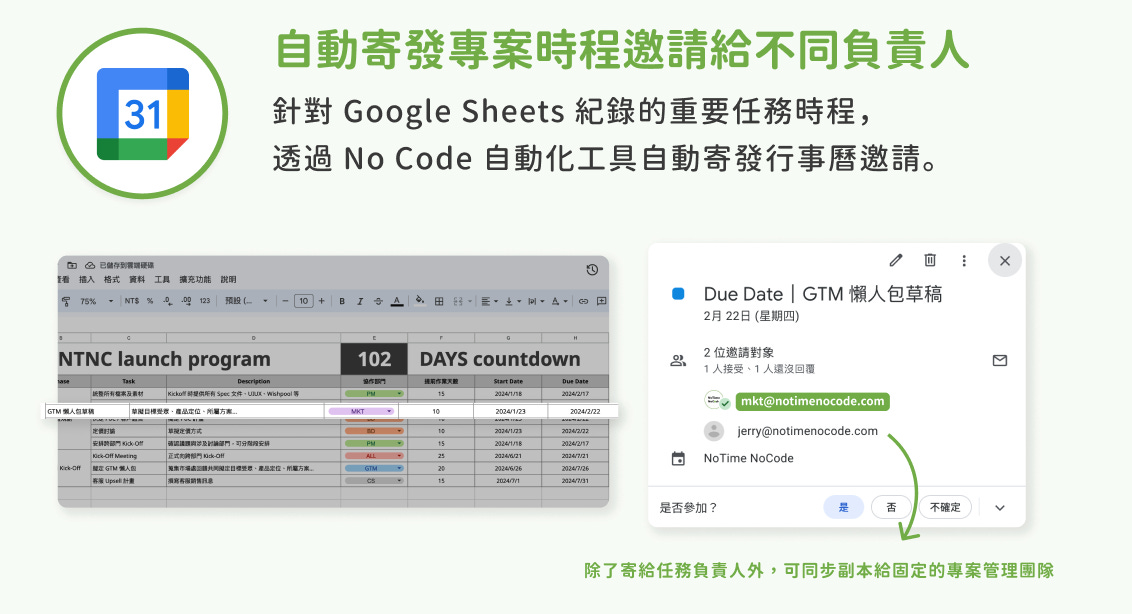Open the vertical align dropdown
The height and width of the screenshot is (614, 1132).
[x=513, y=301]
